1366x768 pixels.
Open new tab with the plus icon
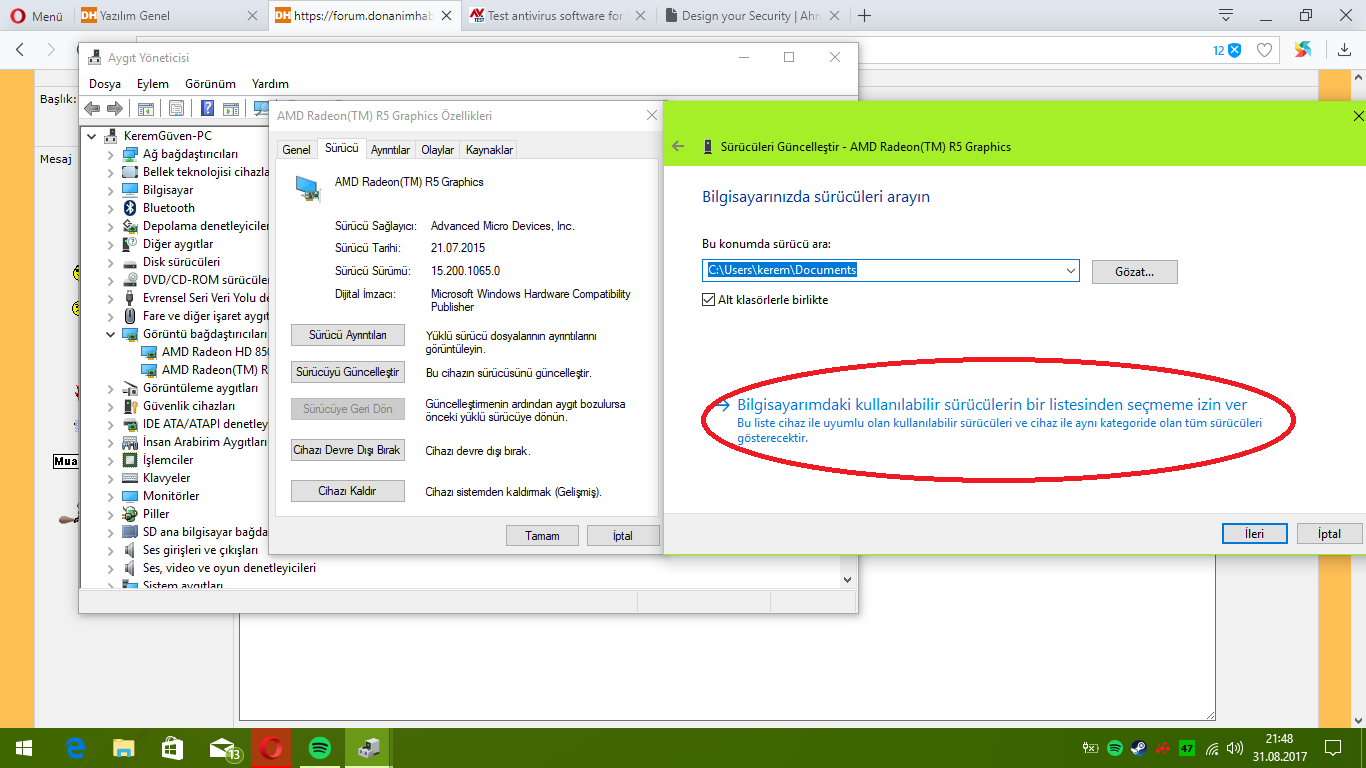pyautogui.click(x=864, y=15)
